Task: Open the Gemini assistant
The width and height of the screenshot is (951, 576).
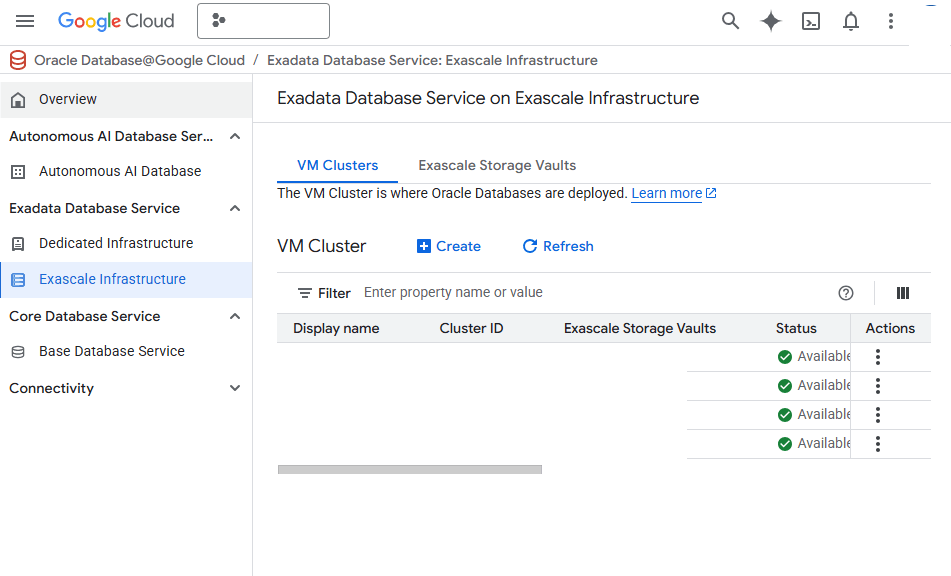Action: (x=770, y=20)
